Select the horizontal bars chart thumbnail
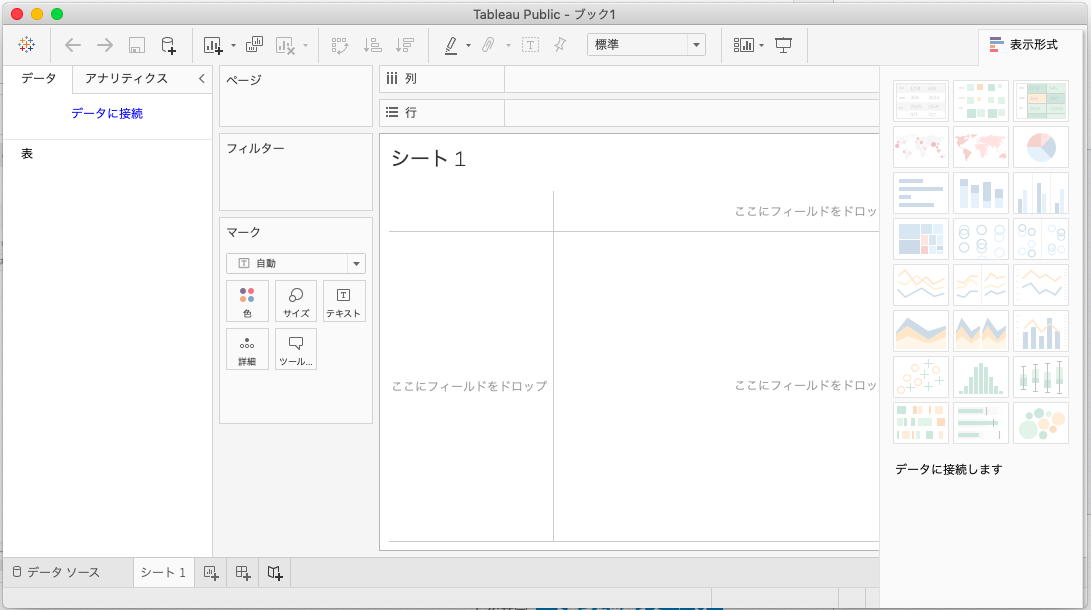This screenshot has width=1091, height=610. click(x=921, y=193)
